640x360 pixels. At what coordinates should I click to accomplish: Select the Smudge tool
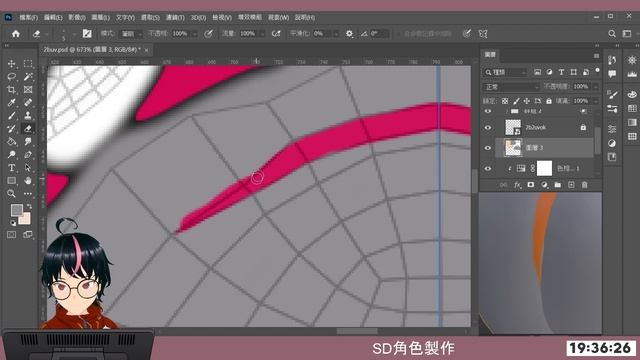(x=28, y=142)
